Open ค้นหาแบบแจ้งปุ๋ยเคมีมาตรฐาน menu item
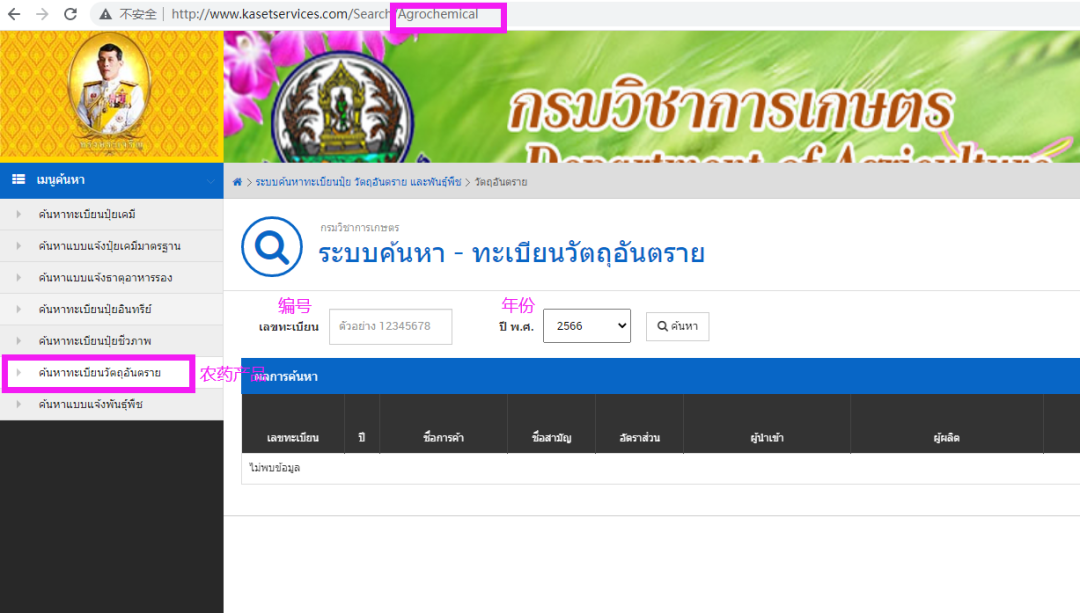The height and width of the screenshot is (613, 1080). (109, 246)
